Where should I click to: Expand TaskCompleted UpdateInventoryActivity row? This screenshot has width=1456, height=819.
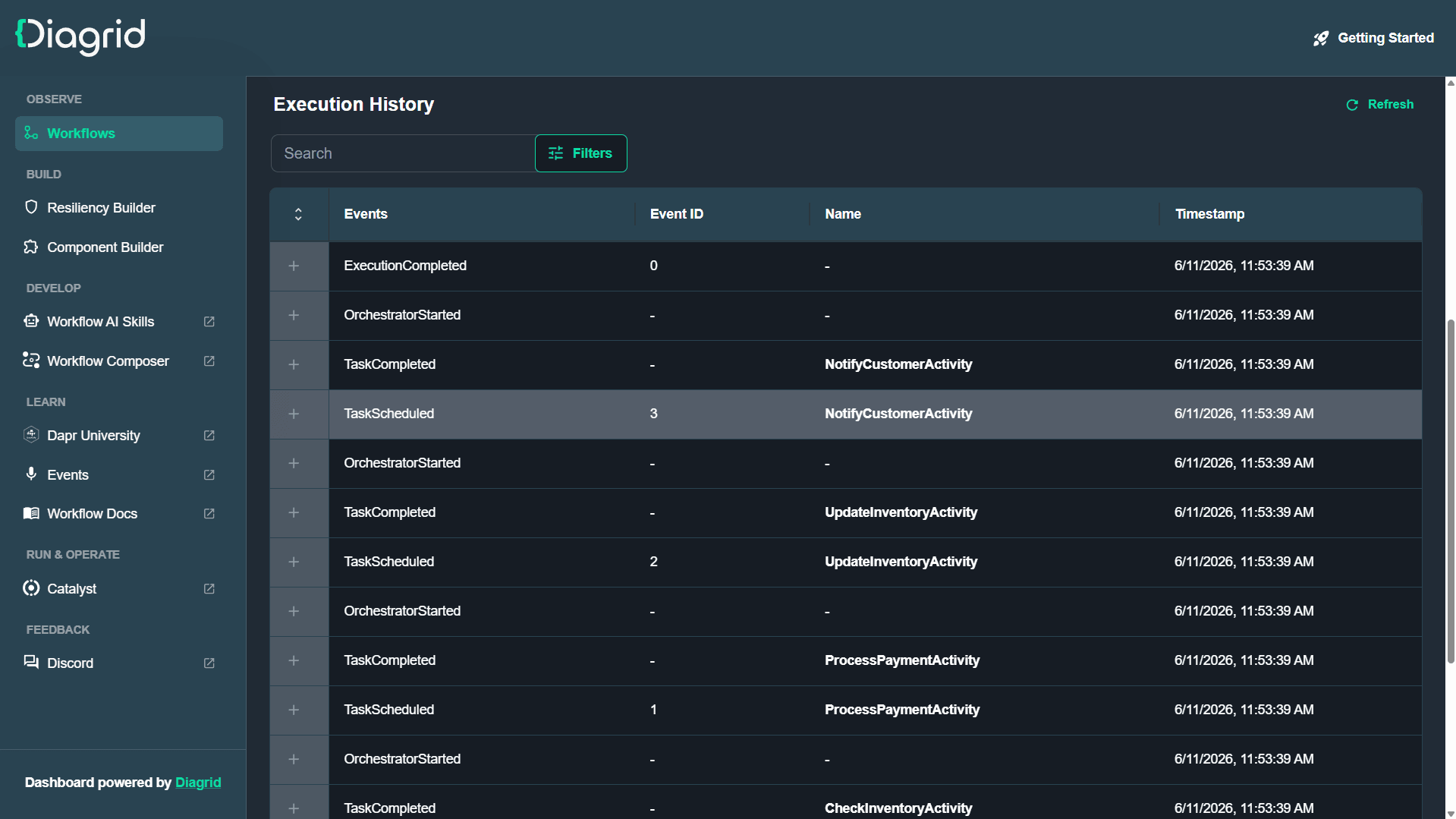tap(294, 512)
